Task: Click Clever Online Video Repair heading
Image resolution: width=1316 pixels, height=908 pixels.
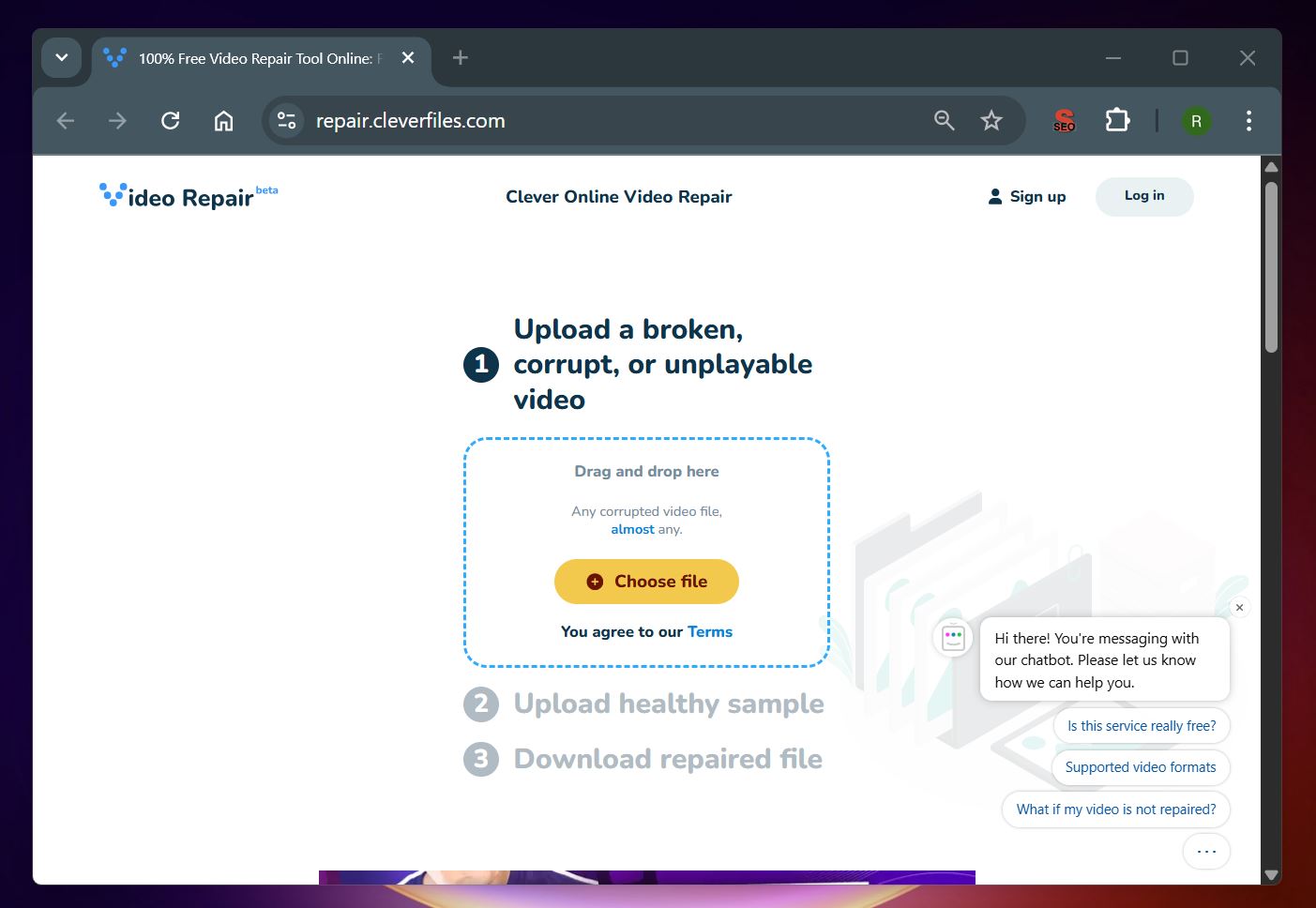Action: [x=619, y=197]
